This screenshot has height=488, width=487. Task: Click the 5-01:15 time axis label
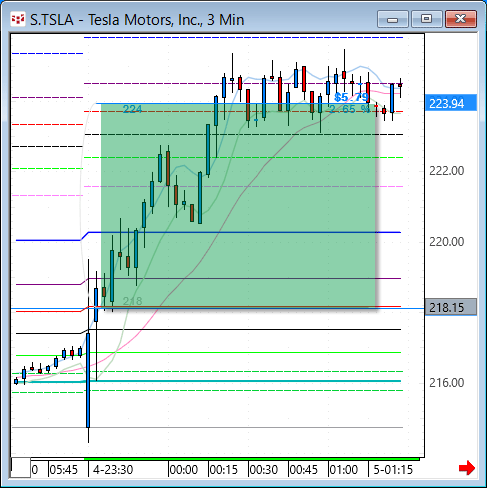(x=393, y=470)
